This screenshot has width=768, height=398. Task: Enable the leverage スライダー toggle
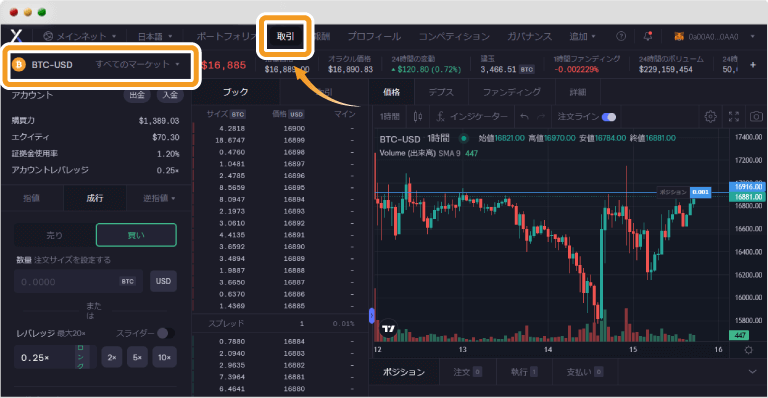pos(166,333)
